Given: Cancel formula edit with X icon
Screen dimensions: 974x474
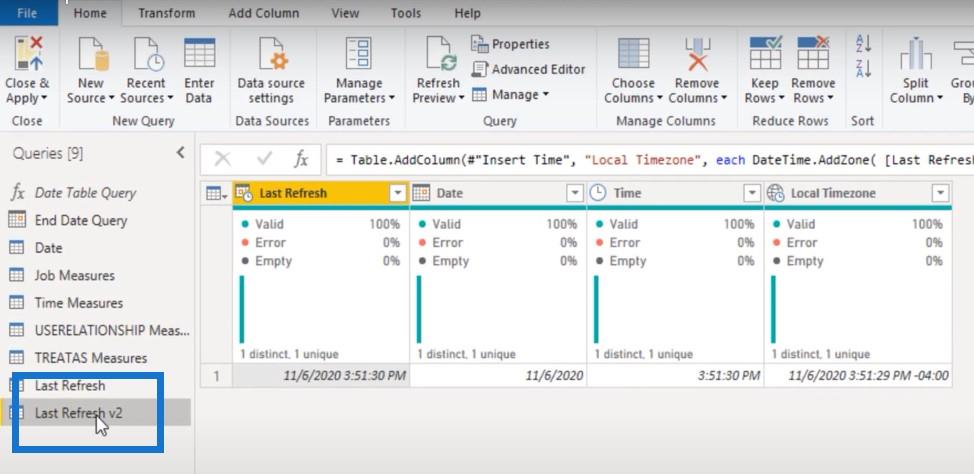Looking at the screenshot, I should click(x=222, y=160).
